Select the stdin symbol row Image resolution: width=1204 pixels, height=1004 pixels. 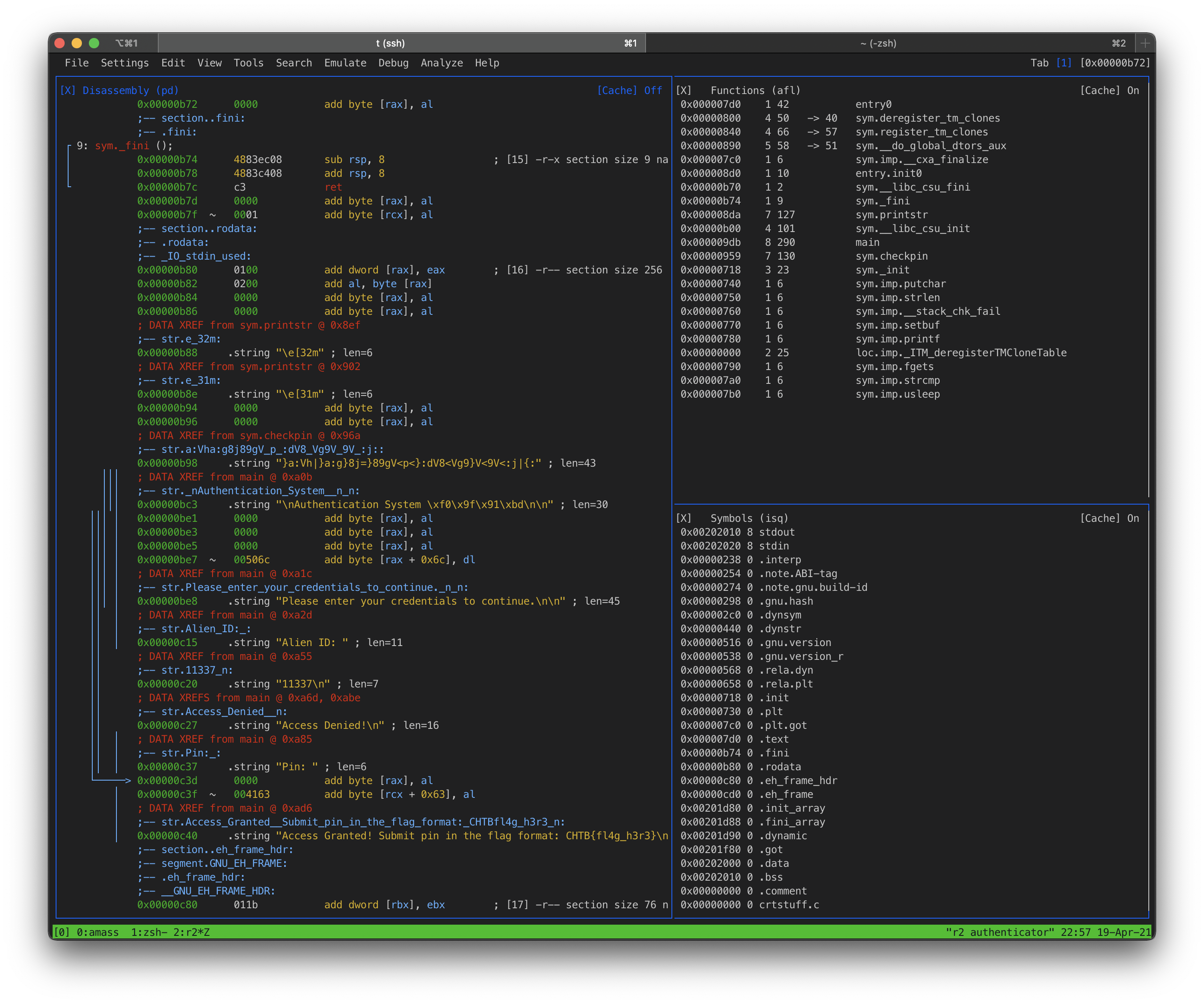pos(734,546)
